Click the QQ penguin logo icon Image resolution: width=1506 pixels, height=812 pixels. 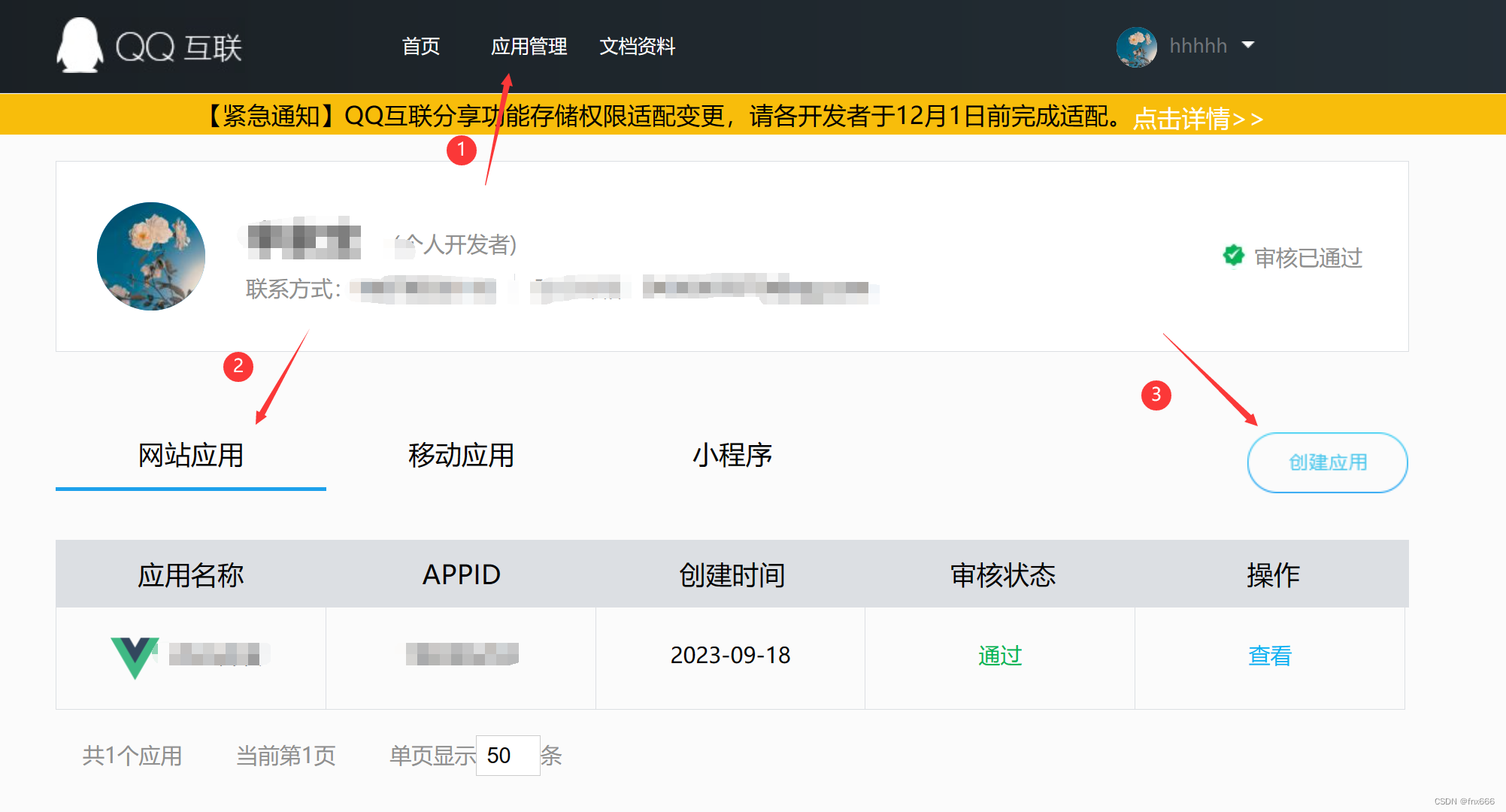pos(80,46)
